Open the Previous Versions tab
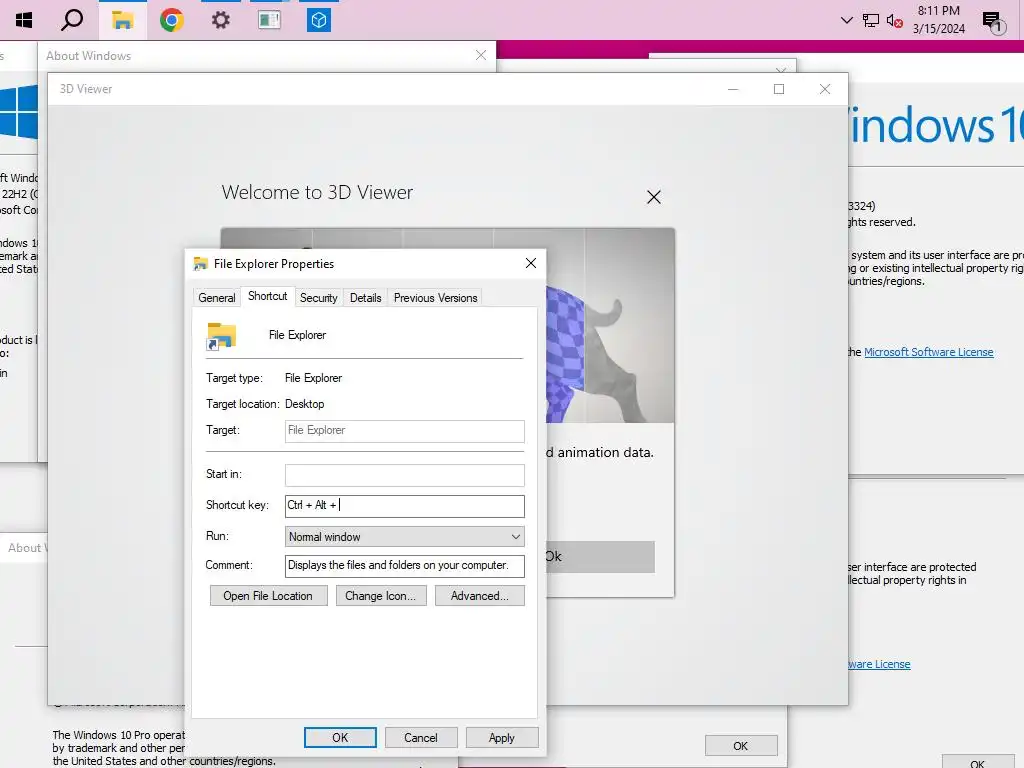 pyautogui.click(x=436, y=298)
